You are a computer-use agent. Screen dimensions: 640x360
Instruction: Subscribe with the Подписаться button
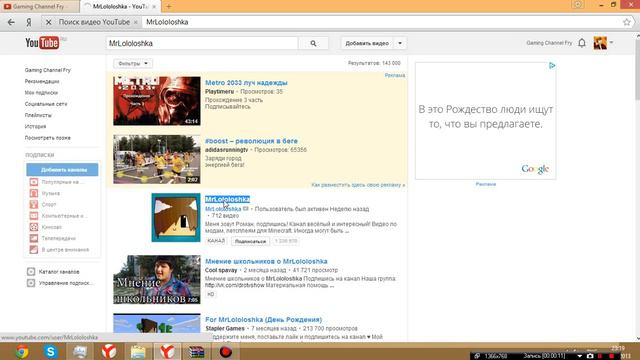(250, 241)
